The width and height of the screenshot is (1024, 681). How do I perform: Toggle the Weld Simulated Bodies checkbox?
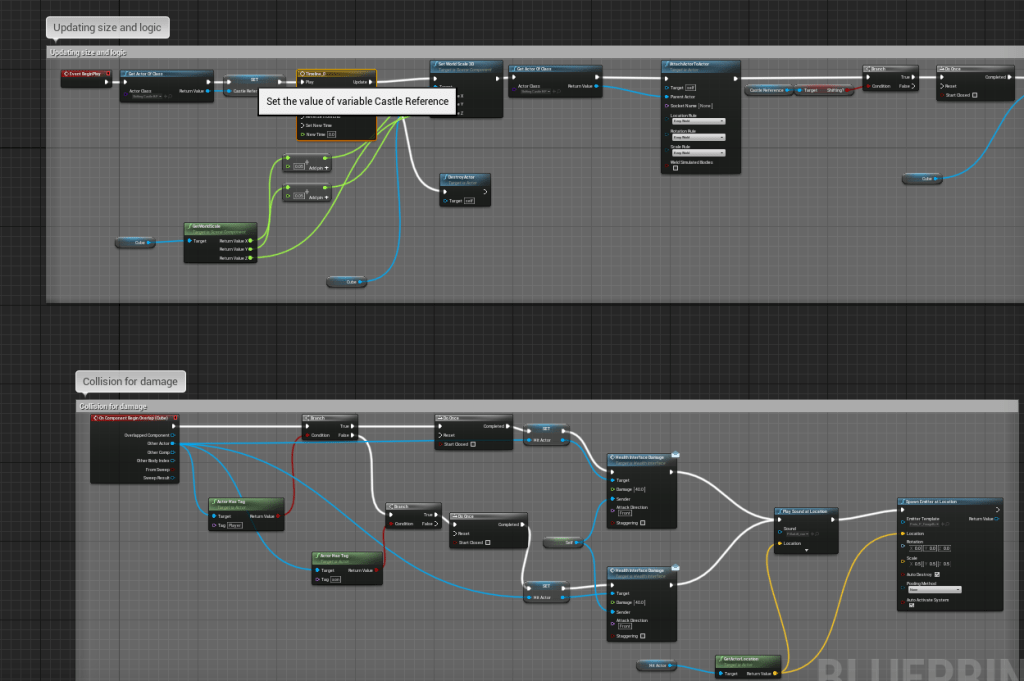(675, 168)
